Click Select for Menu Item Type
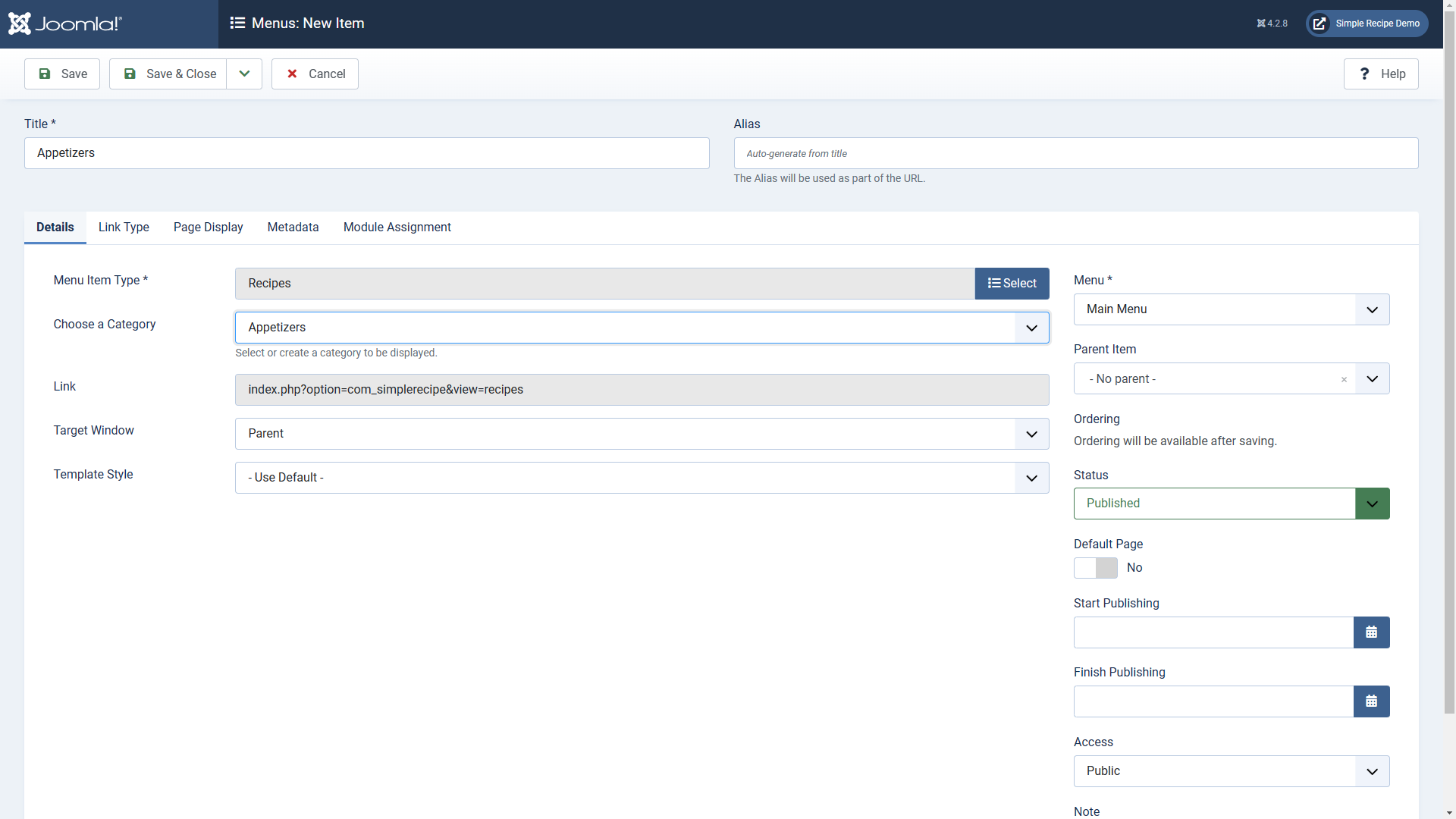Screen dimensions: 1456x819 1012,284
